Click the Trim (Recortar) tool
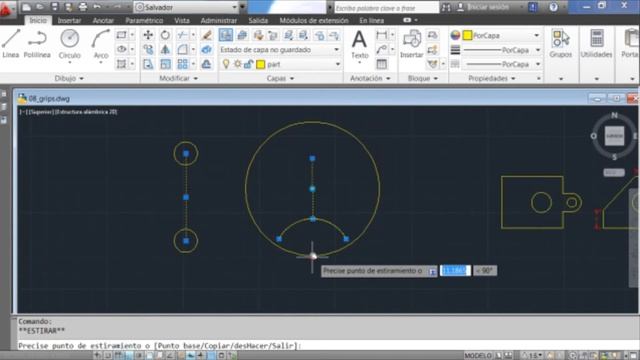 [182, 35]
